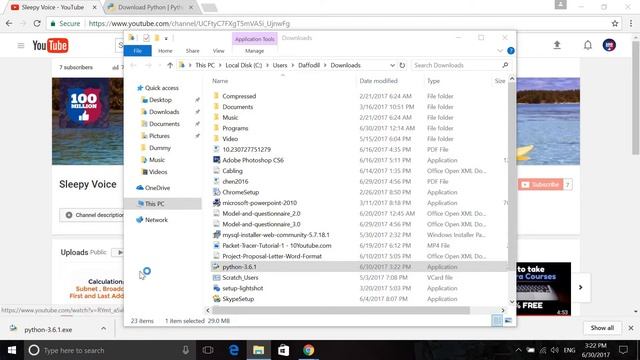This screenshot has height=360, width=640.
Task: Click the file list scroll down arrow
Action: tap(512, 302)
